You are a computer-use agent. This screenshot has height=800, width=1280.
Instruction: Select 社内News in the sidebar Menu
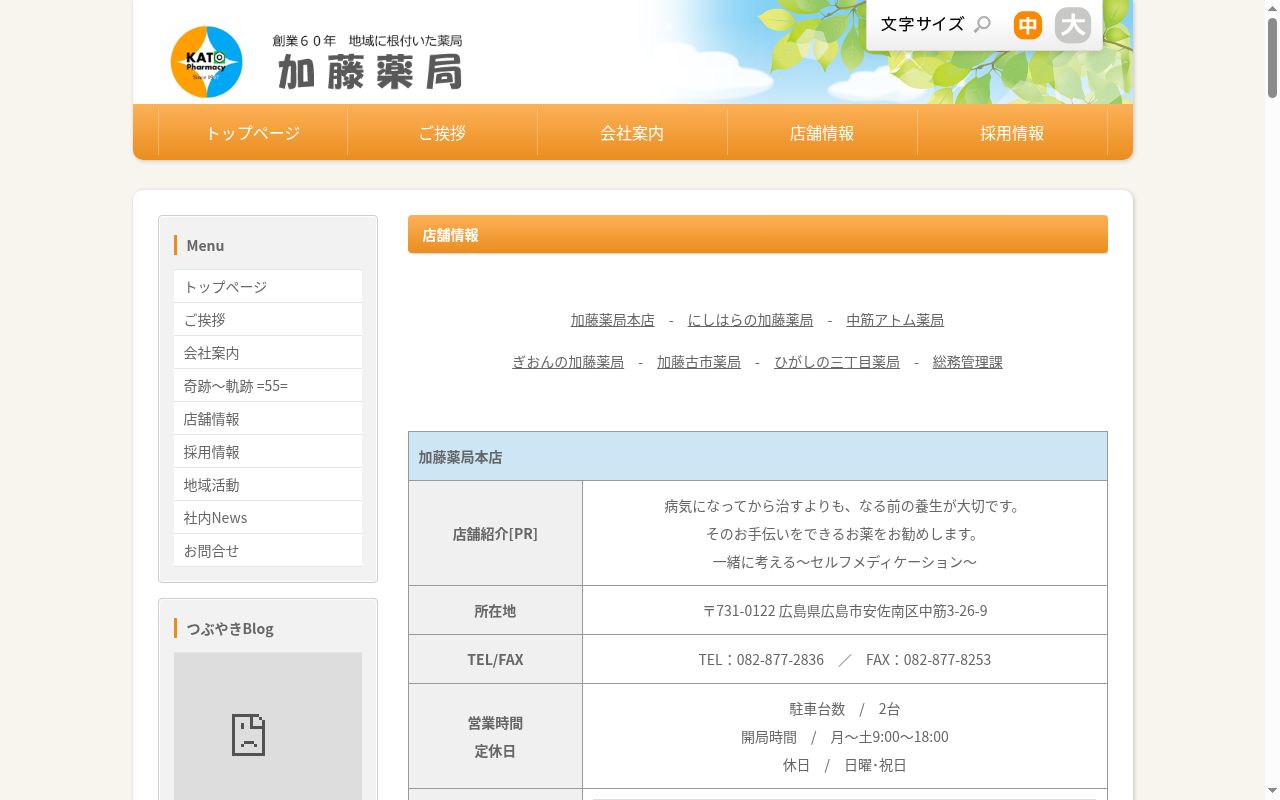268,518
